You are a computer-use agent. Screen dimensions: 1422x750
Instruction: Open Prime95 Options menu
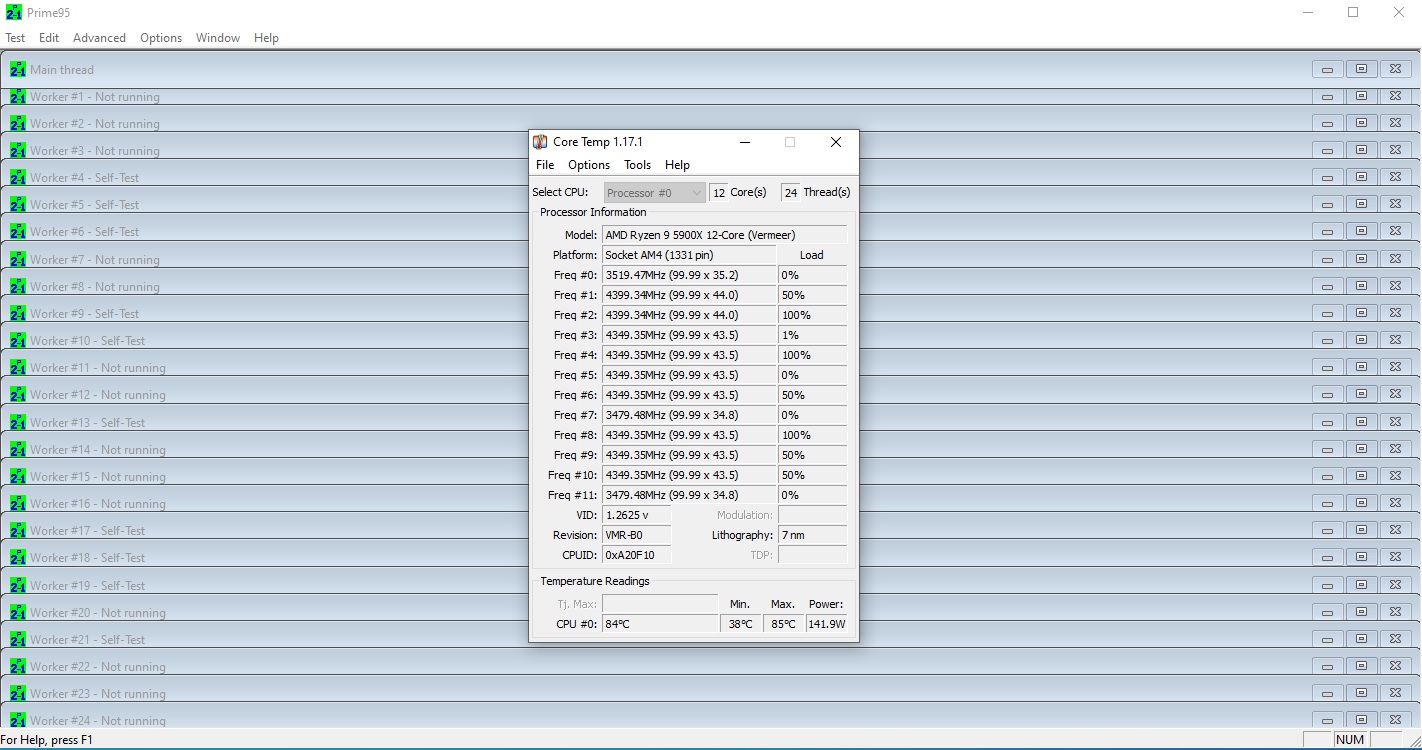click(161, 38)
